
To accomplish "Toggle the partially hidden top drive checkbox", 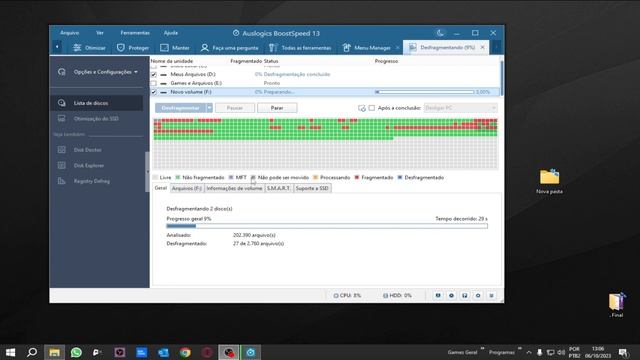I will pyautogui.click(x=154, y=67).
